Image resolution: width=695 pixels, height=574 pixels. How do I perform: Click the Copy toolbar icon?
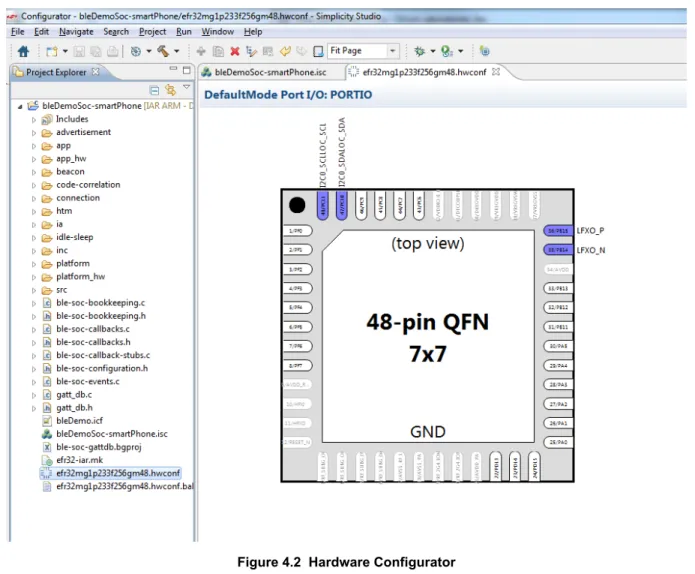tap(218, 51)
